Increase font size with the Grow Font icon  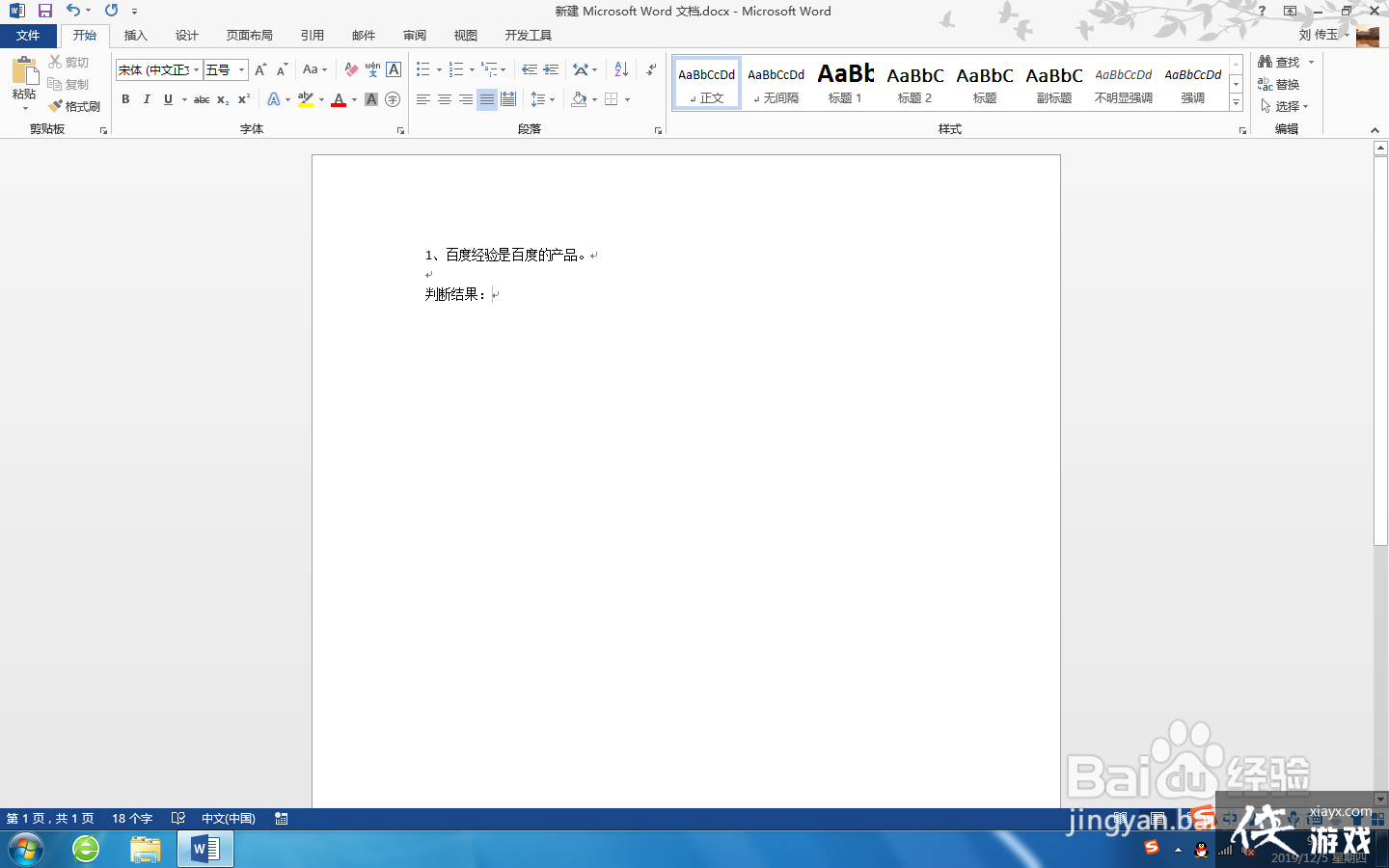pyautogui.click(x=260, y=69)
